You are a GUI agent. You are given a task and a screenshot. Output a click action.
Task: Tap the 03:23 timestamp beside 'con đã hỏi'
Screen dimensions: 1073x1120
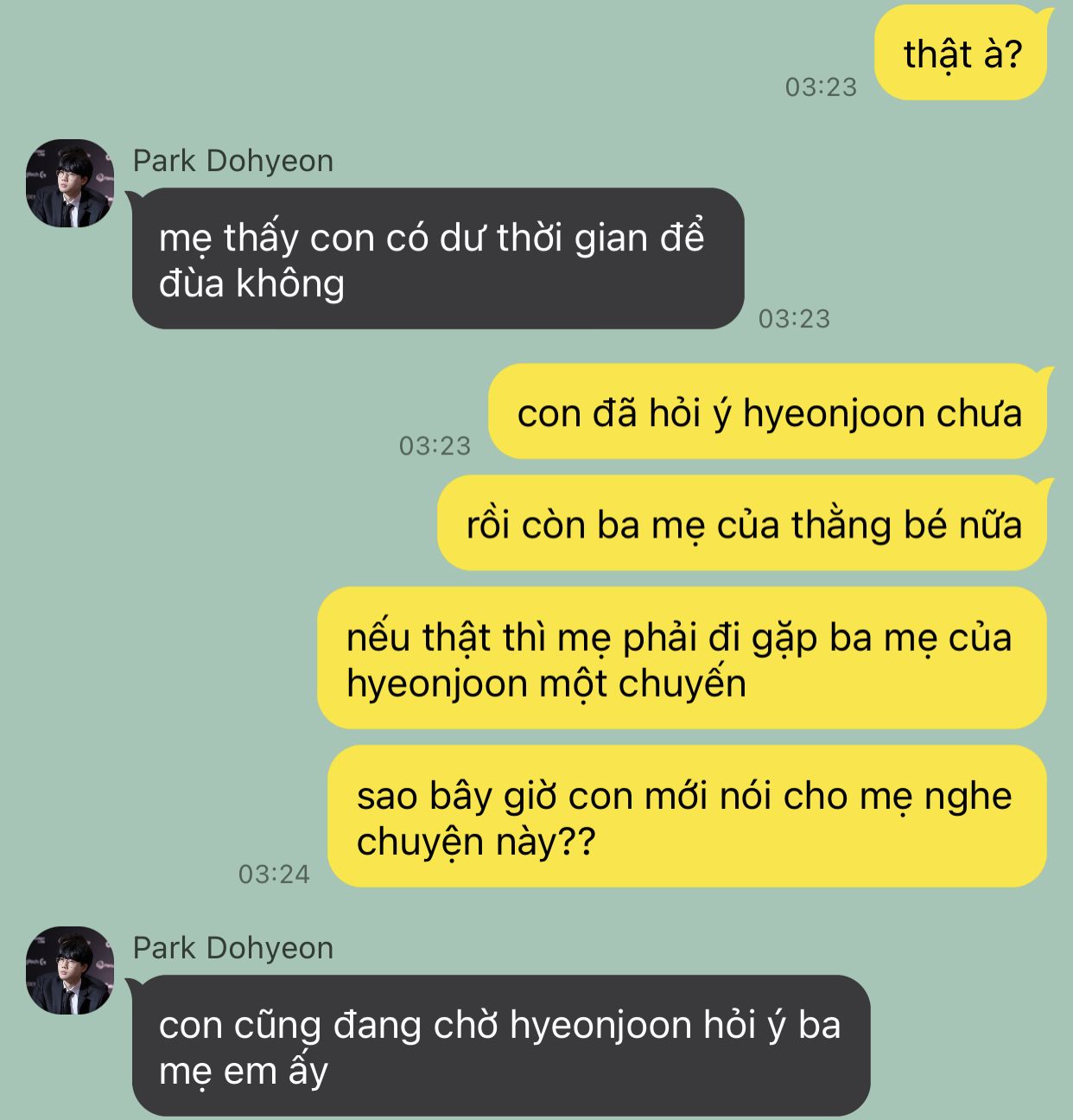pyautogui.click(x=435, y=446)
